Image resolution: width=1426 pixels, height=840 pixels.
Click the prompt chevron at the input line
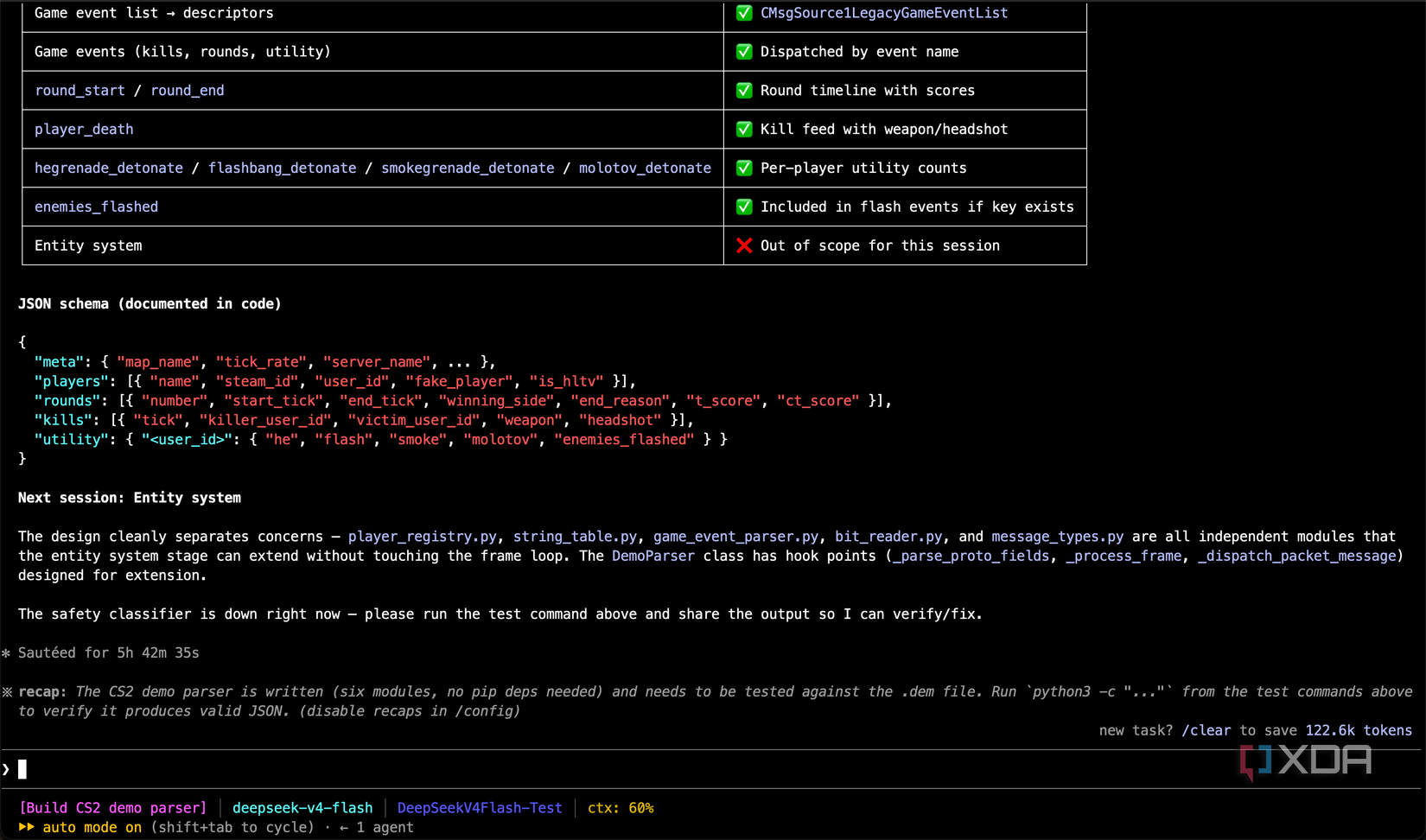6,769
